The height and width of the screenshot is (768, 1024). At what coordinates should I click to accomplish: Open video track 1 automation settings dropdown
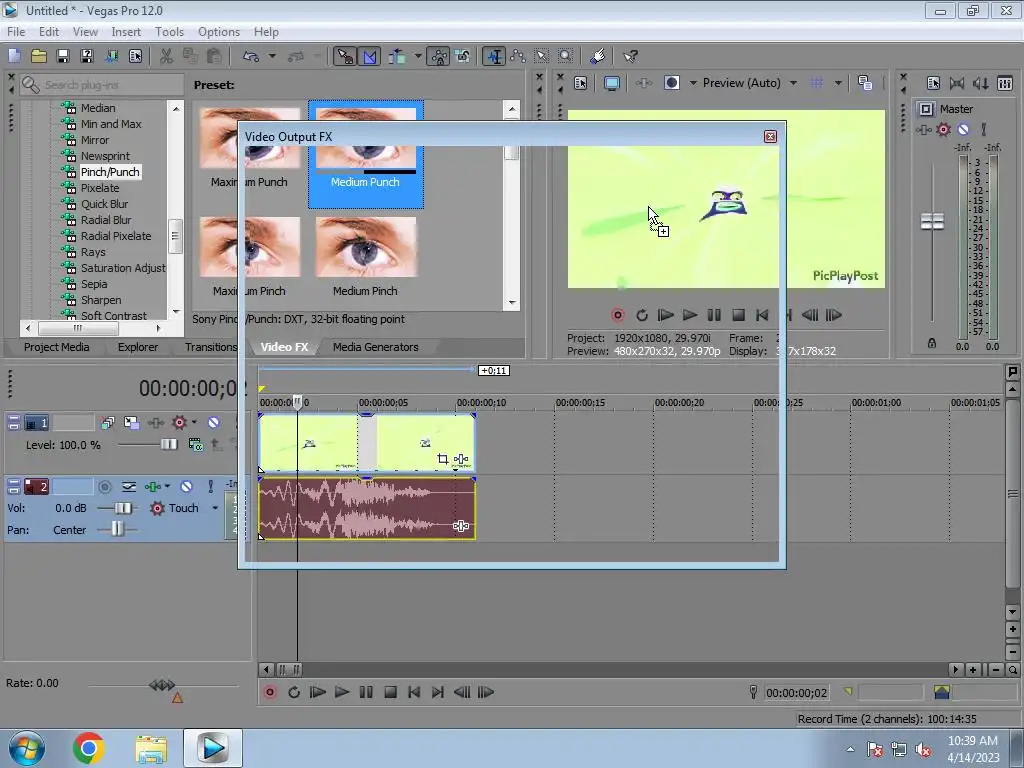click(195, 423)
